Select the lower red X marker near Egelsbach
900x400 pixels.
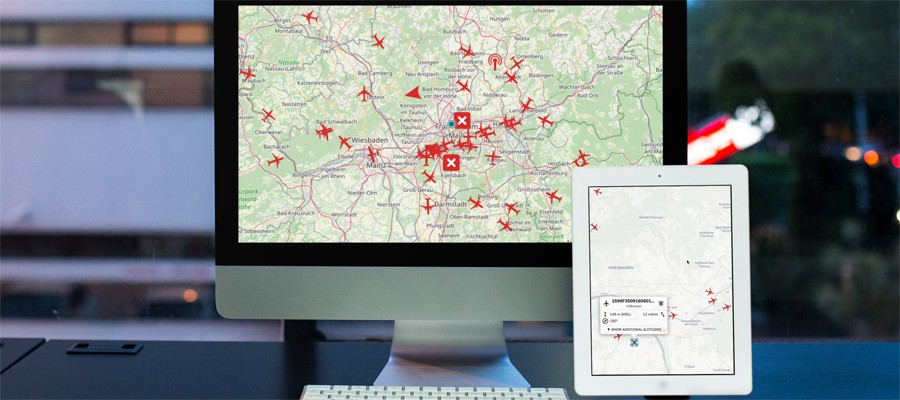tap(451, 162)
